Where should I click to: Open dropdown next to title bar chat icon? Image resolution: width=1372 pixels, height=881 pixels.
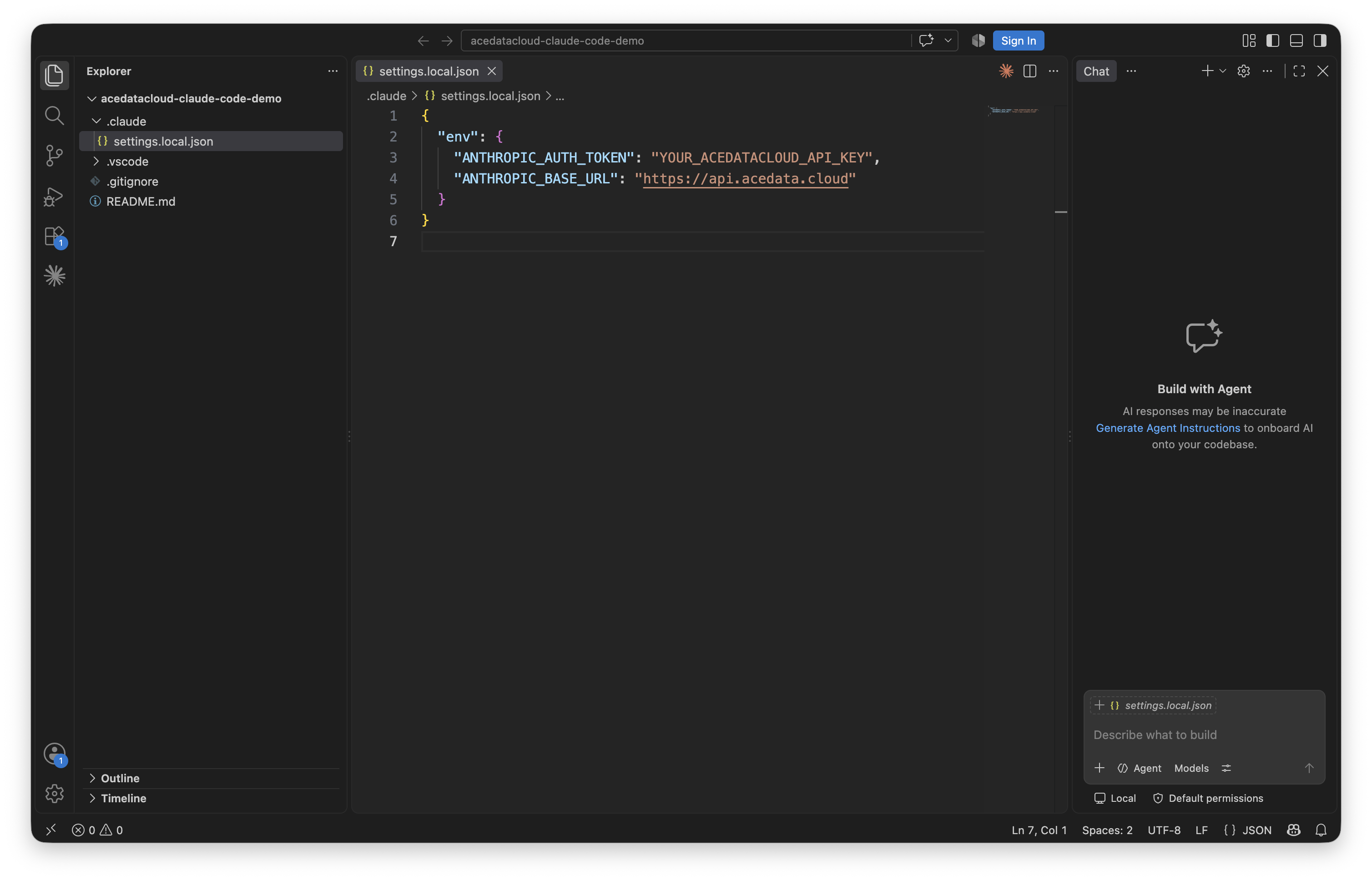coord(948,41)
